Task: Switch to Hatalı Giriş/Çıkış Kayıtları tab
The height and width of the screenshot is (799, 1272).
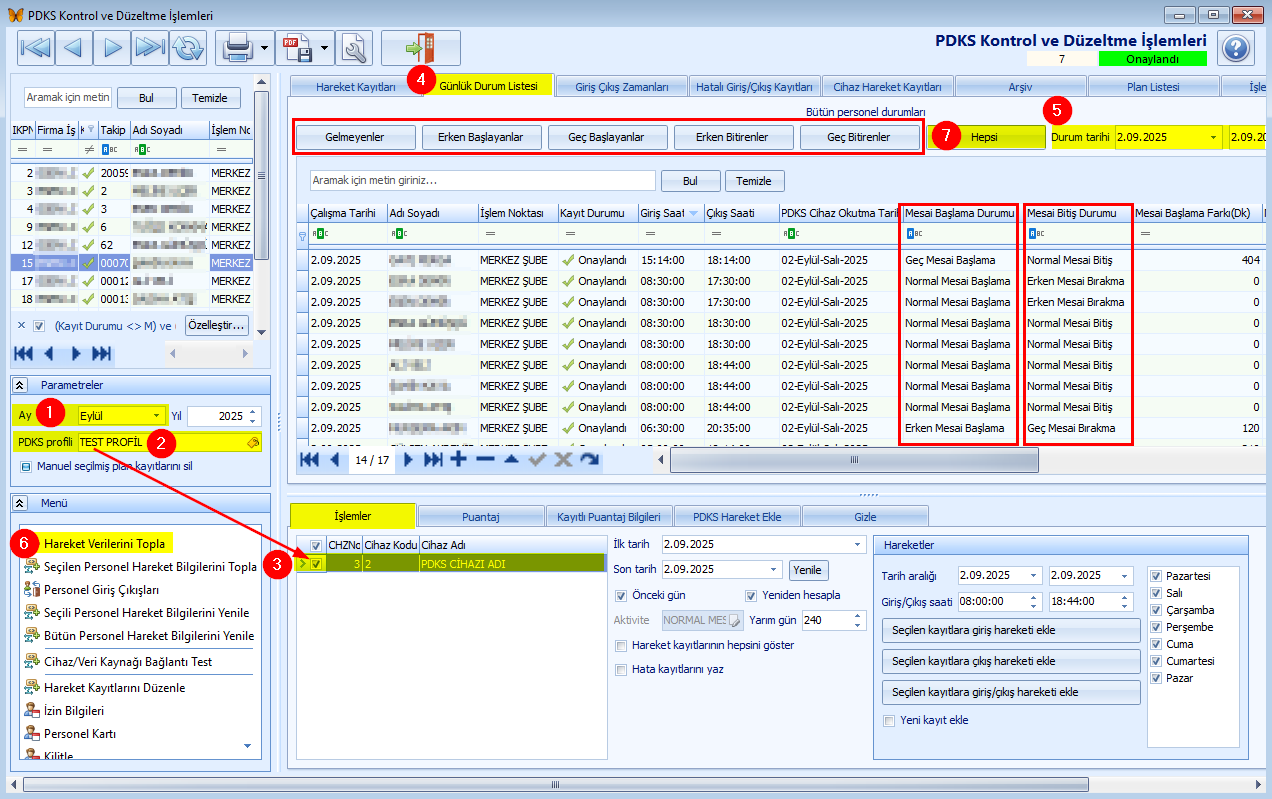Action: click(x=756, y=87)
